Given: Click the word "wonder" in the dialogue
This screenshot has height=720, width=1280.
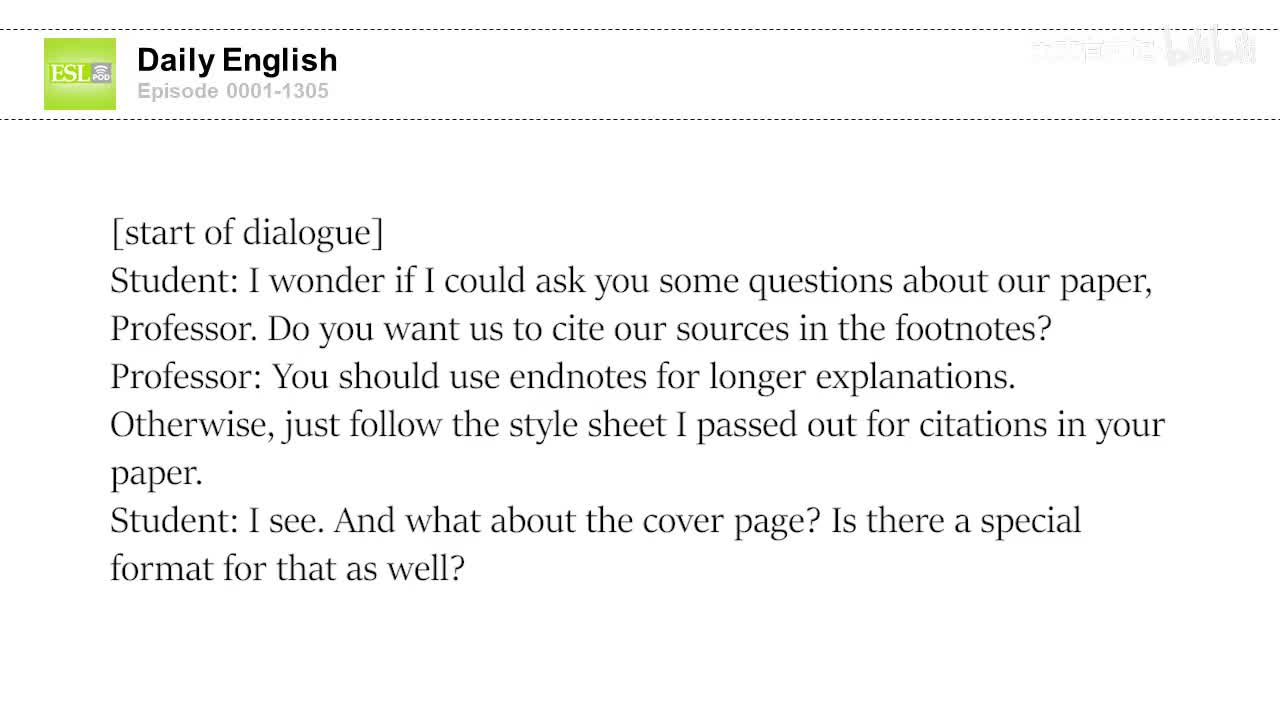Looking at the screenshot, I should 327,281.
